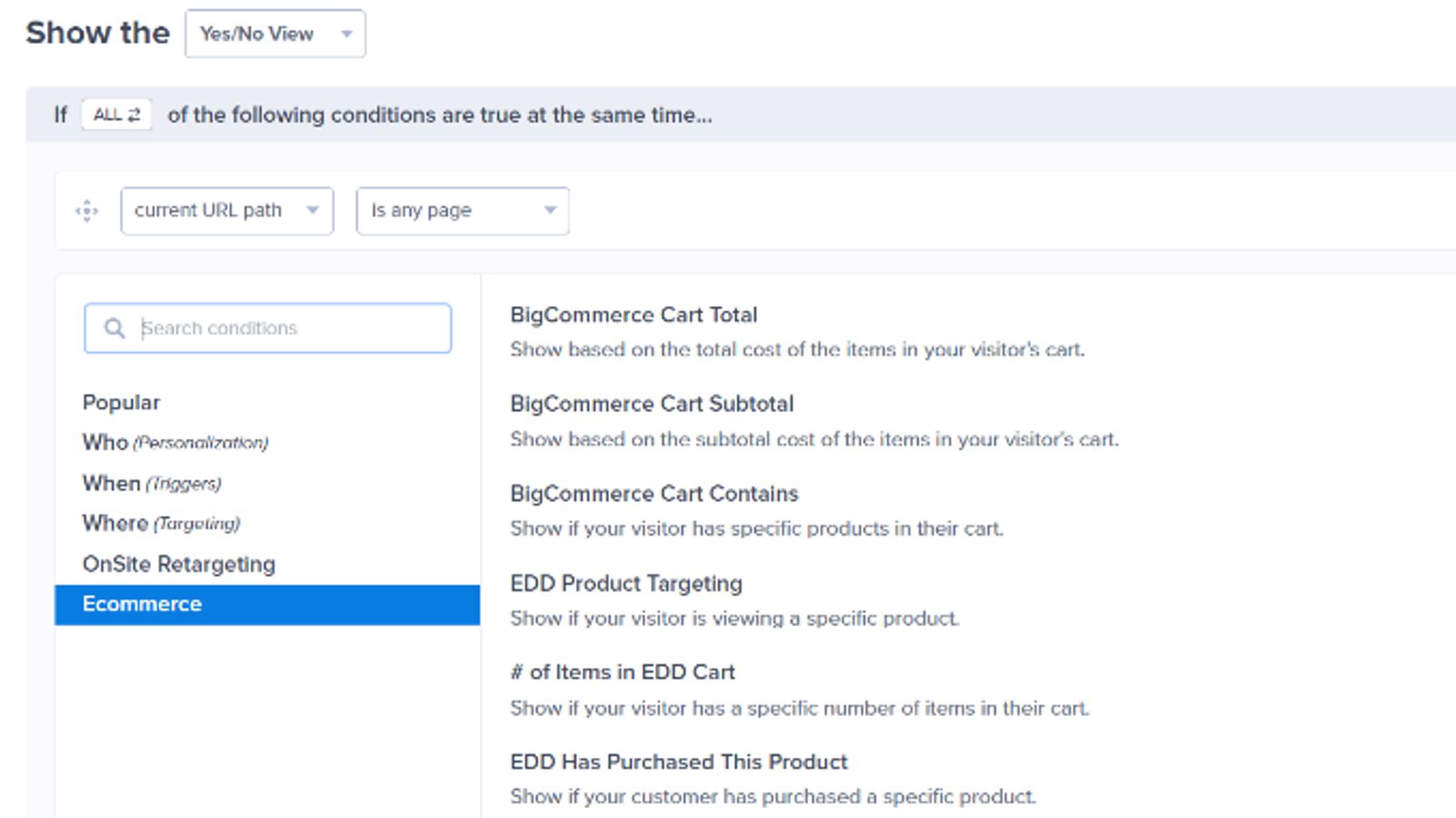This screenshot has height=818, width=1456.
Task: Choose EDD Product Targeting condition
Action: (x=626, y=583)
